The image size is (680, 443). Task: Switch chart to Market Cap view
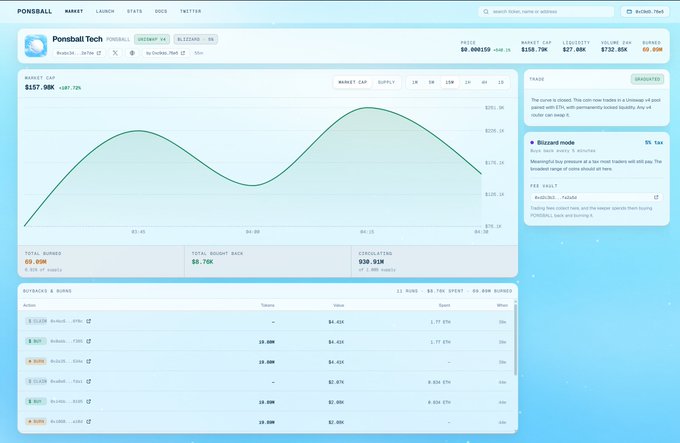click(x=353, y=82)
